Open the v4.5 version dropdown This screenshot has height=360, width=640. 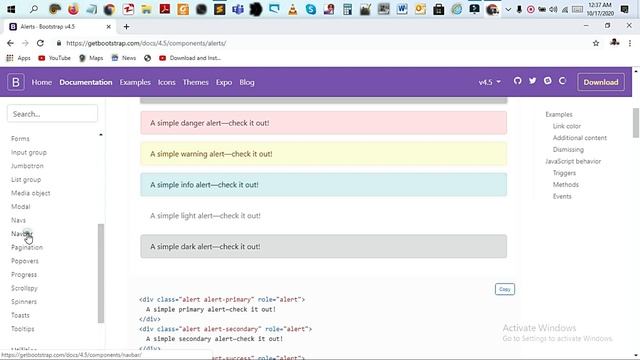click(489, 82)
